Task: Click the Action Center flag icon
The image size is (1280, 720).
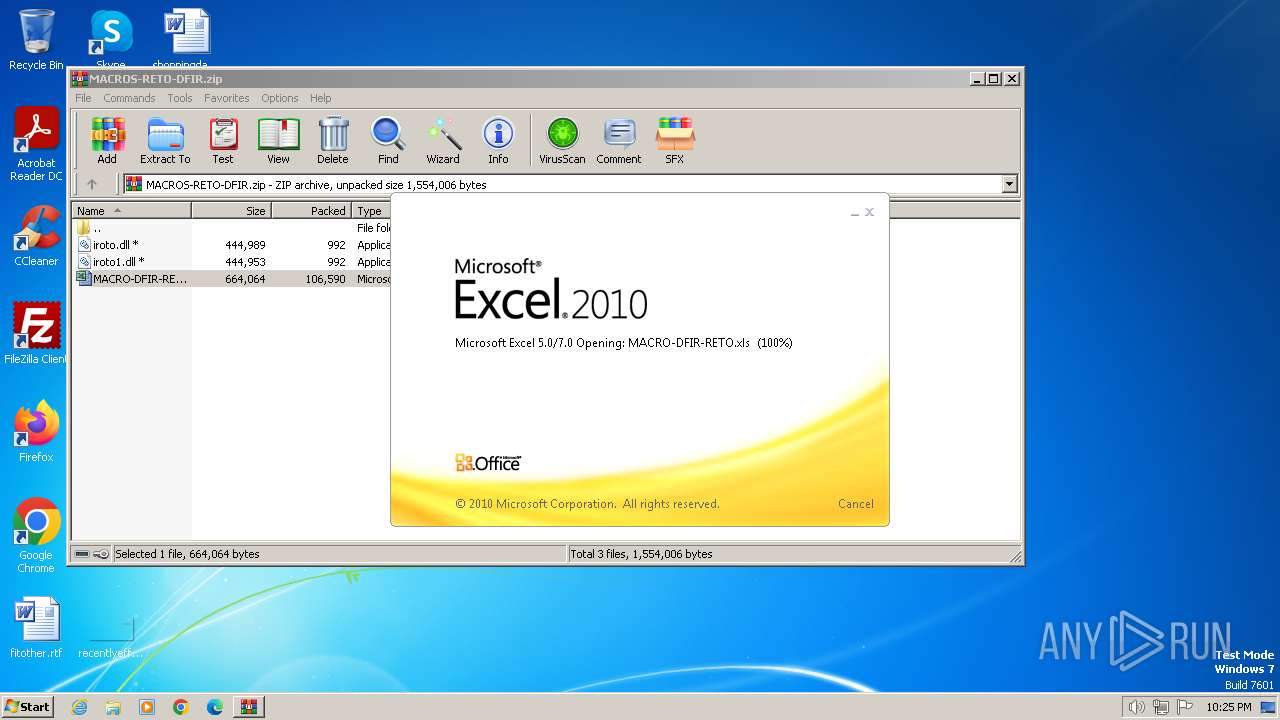Action: point(1185,707)
